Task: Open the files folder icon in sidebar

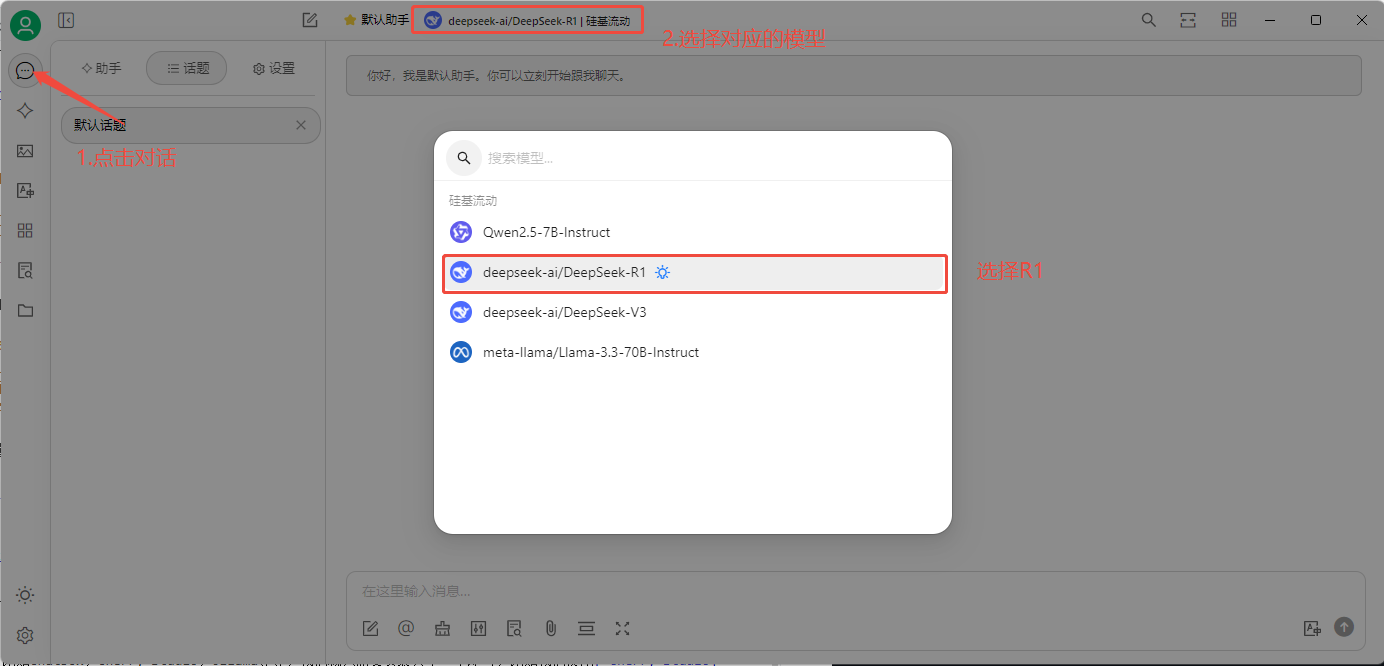Action: pos(26,311)
